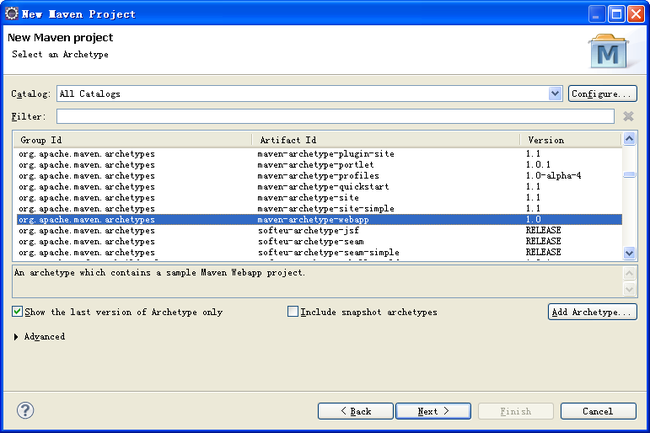Select maven-archetype-profiles row
Screen dimensions: 650x433
tap(319, 176)
